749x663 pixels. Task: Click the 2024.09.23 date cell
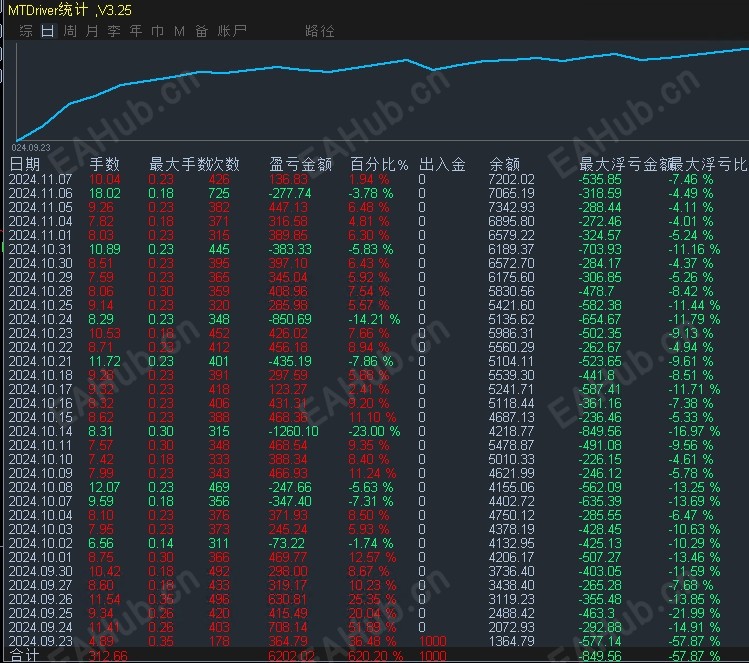41,641
